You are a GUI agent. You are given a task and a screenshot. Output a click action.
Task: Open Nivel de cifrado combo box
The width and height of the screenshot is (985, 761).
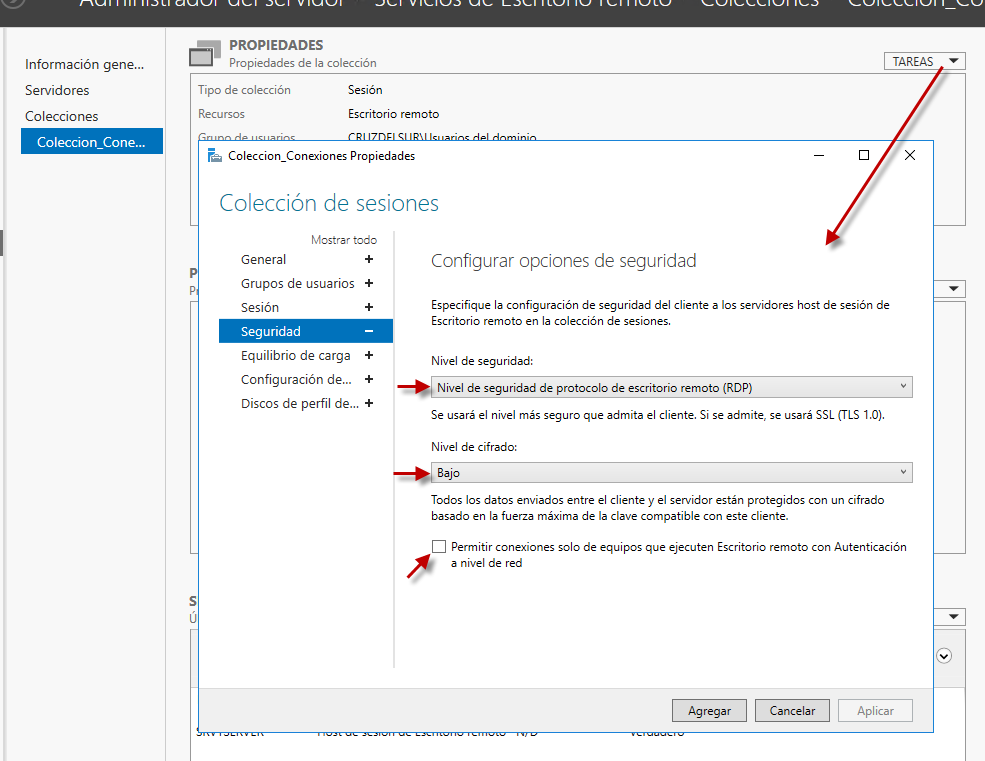672,473
